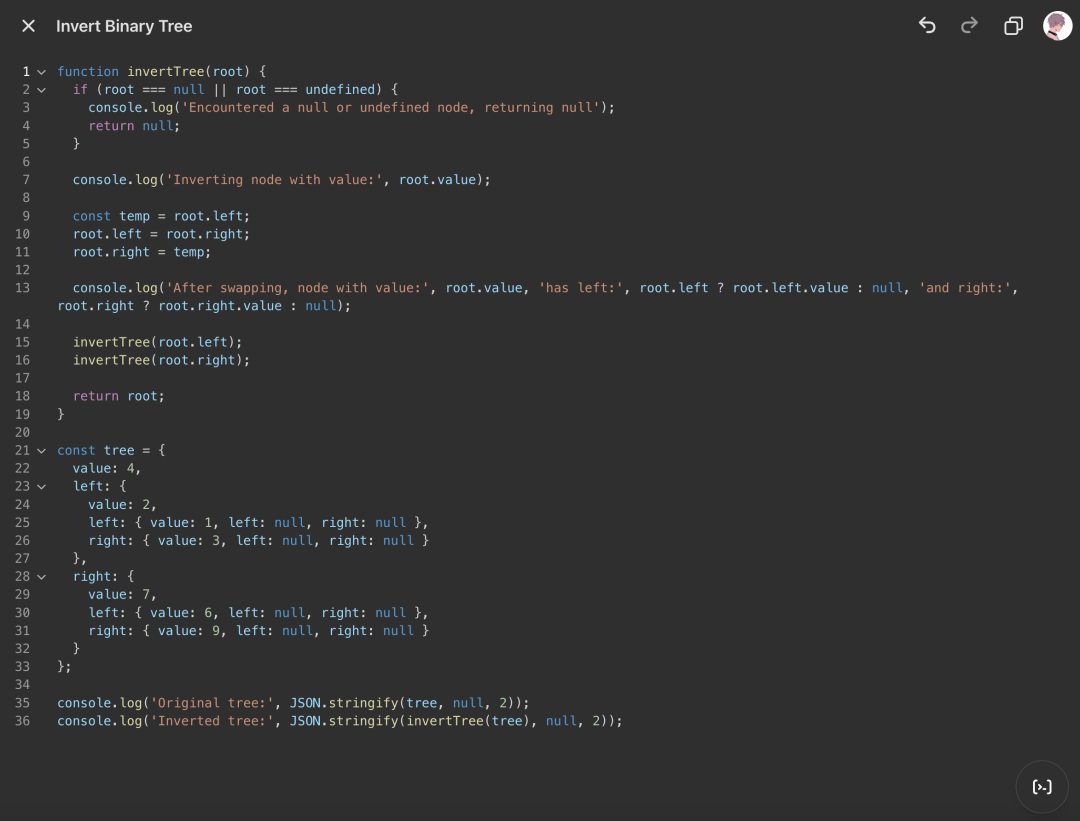1080x821 pixels.
Task: Click on the invertTree(root.right) call
Action: click(x=160, y=360)
